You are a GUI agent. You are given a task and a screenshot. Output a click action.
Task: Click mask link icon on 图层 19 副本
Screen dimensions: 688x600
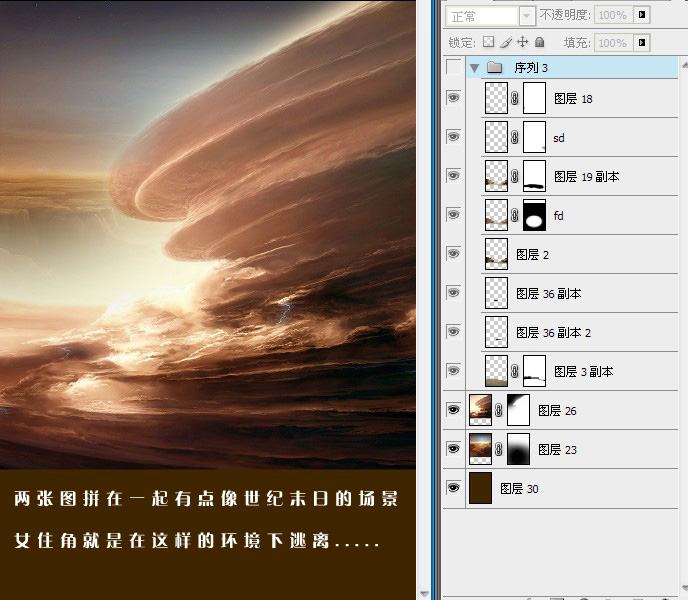(x=515, y=176)
